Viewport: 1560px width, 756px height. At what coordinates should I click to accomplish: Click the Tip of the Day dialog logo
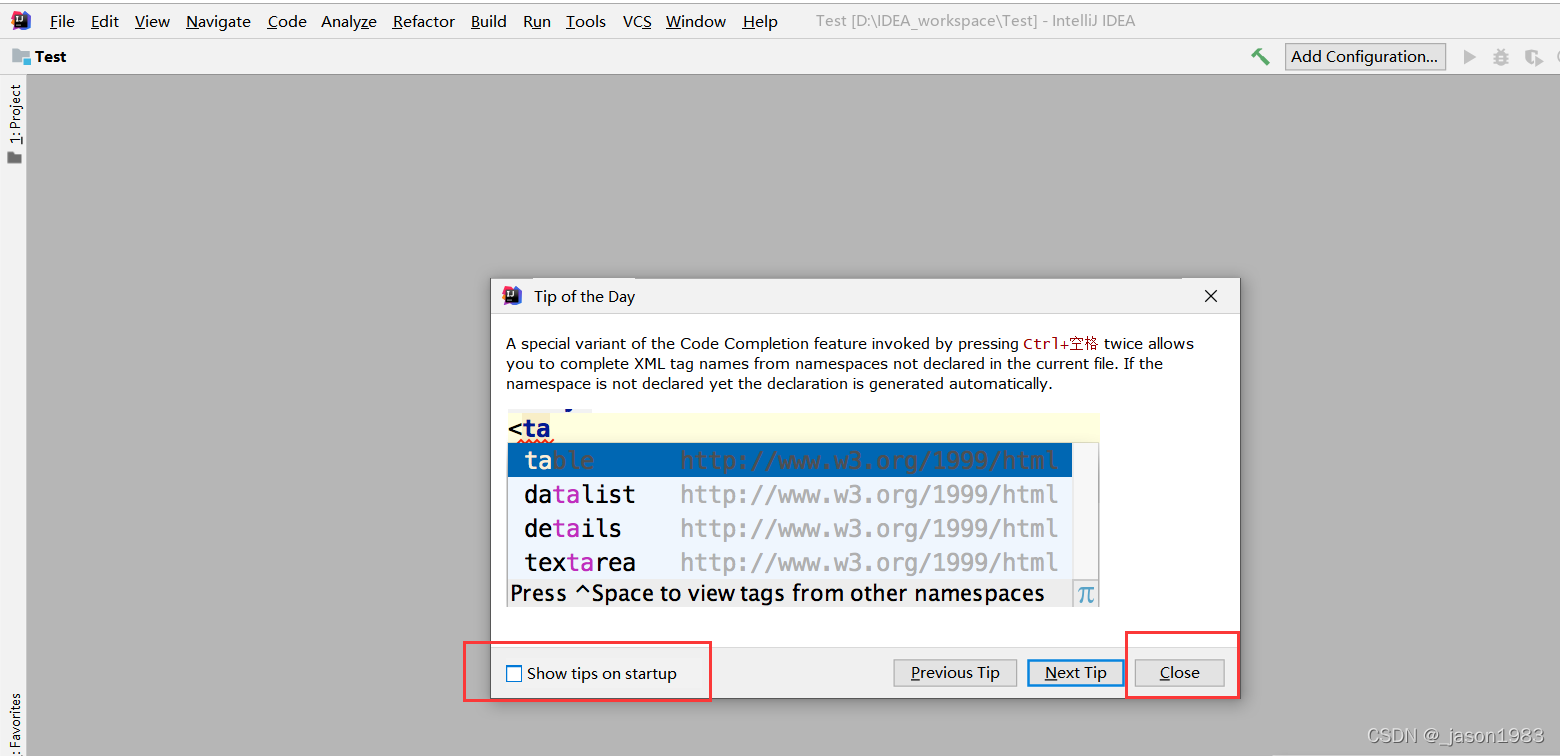tap(512, 296)
